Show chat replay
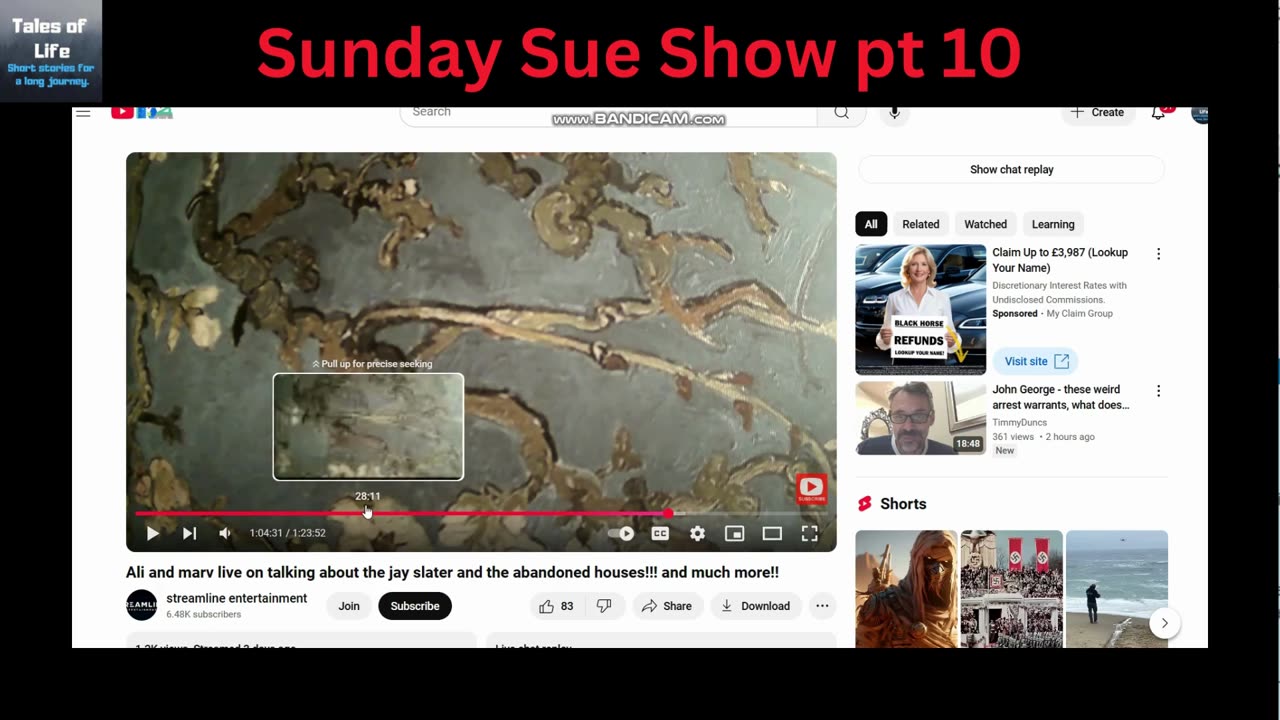The width and height of the screenshot is (1280, 720). (x=1012, y=170)
